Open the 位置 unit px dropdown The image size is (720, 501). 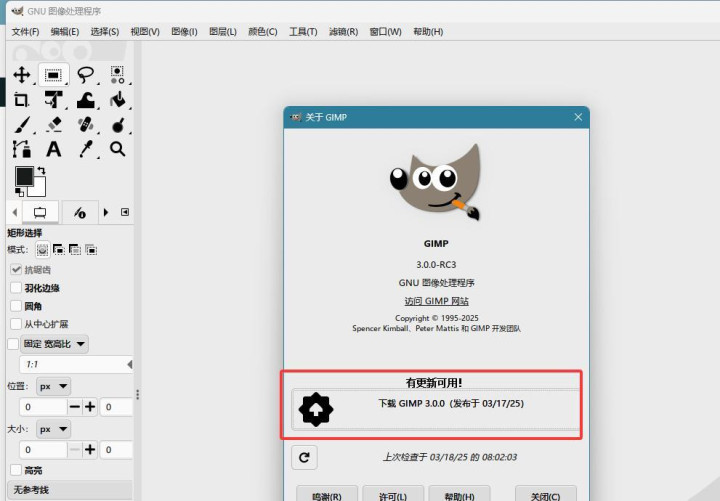[53, 387]
